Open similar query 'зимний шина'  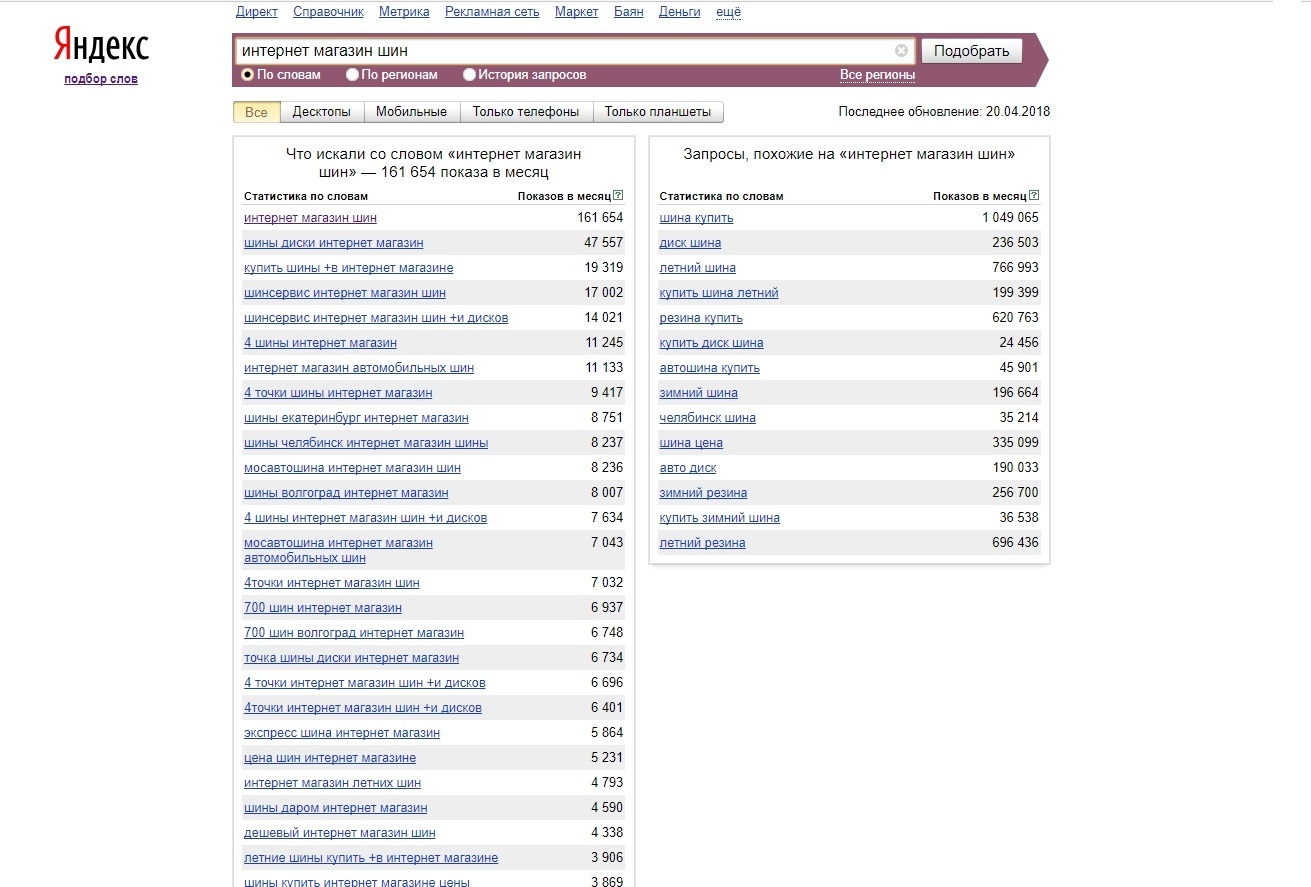click(x=699, y=393)
